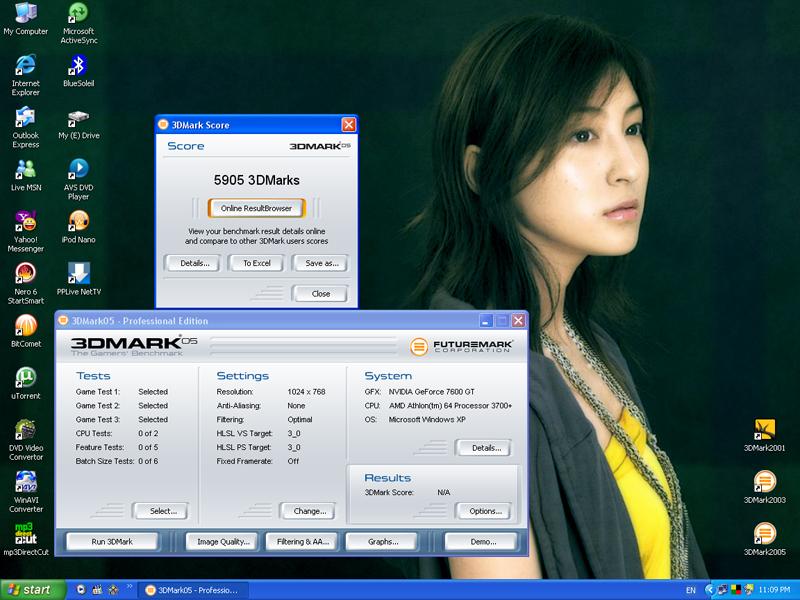Click the Game Test 1 label
Screen dimensions: 800x600
pyautogui.click(x=97, y=392)
